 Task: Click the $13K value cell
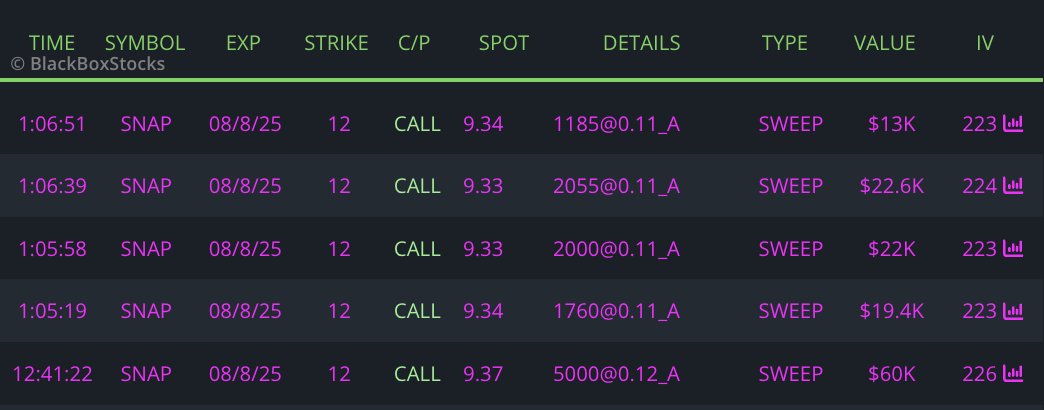point(892,124)
